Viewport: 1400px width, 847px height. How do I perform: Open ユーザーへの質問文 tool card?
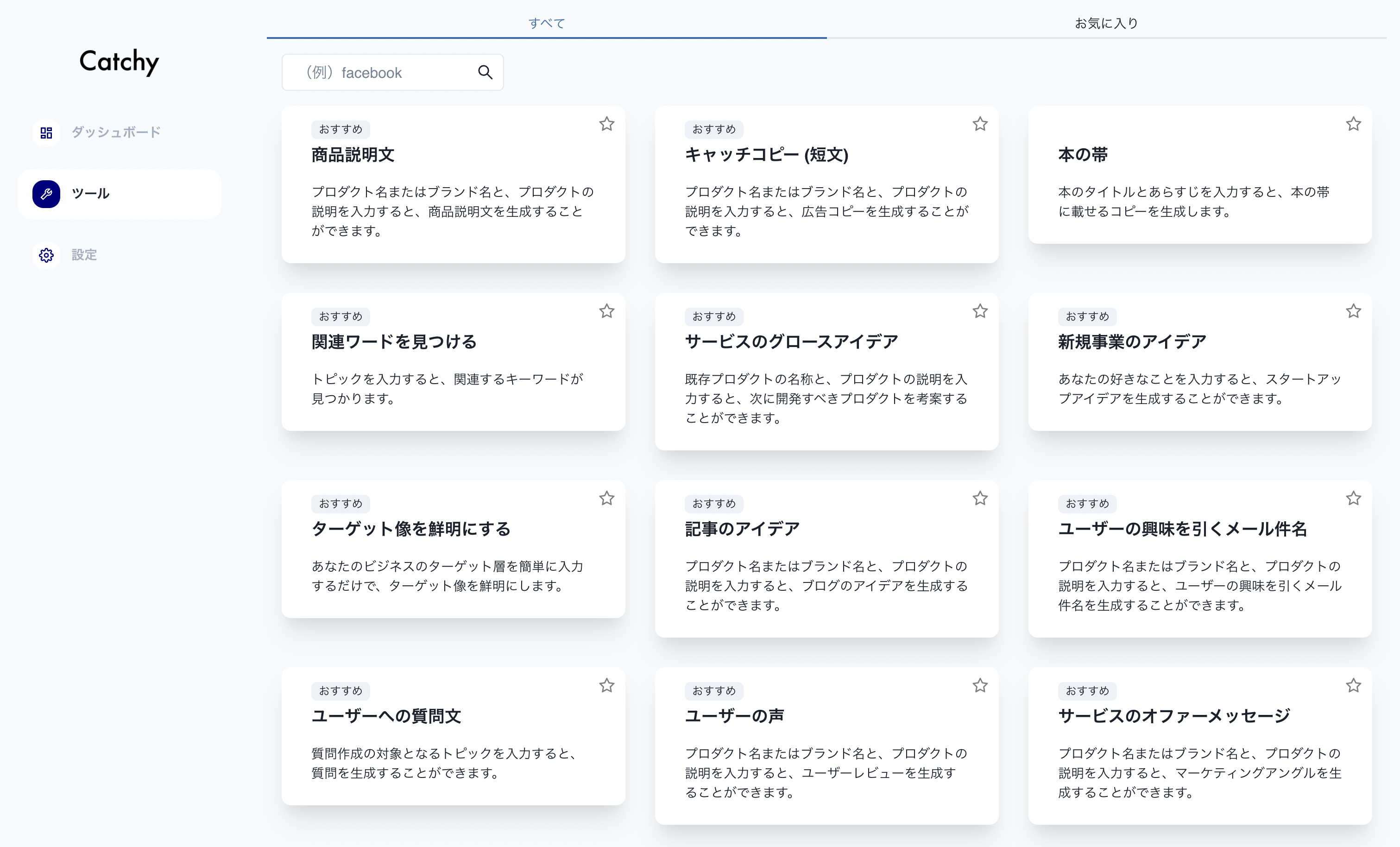pyautogui.click(x=453, y=736)
